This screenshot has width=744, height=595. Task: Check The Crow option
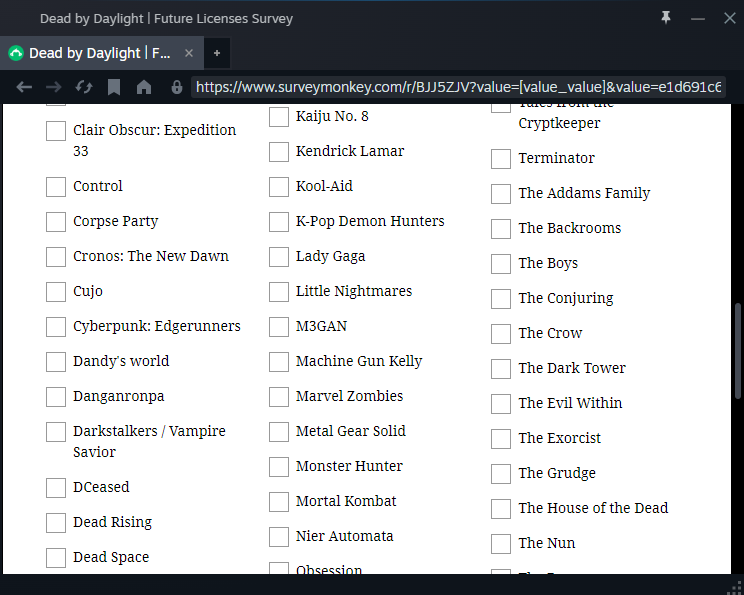(501, 334)
